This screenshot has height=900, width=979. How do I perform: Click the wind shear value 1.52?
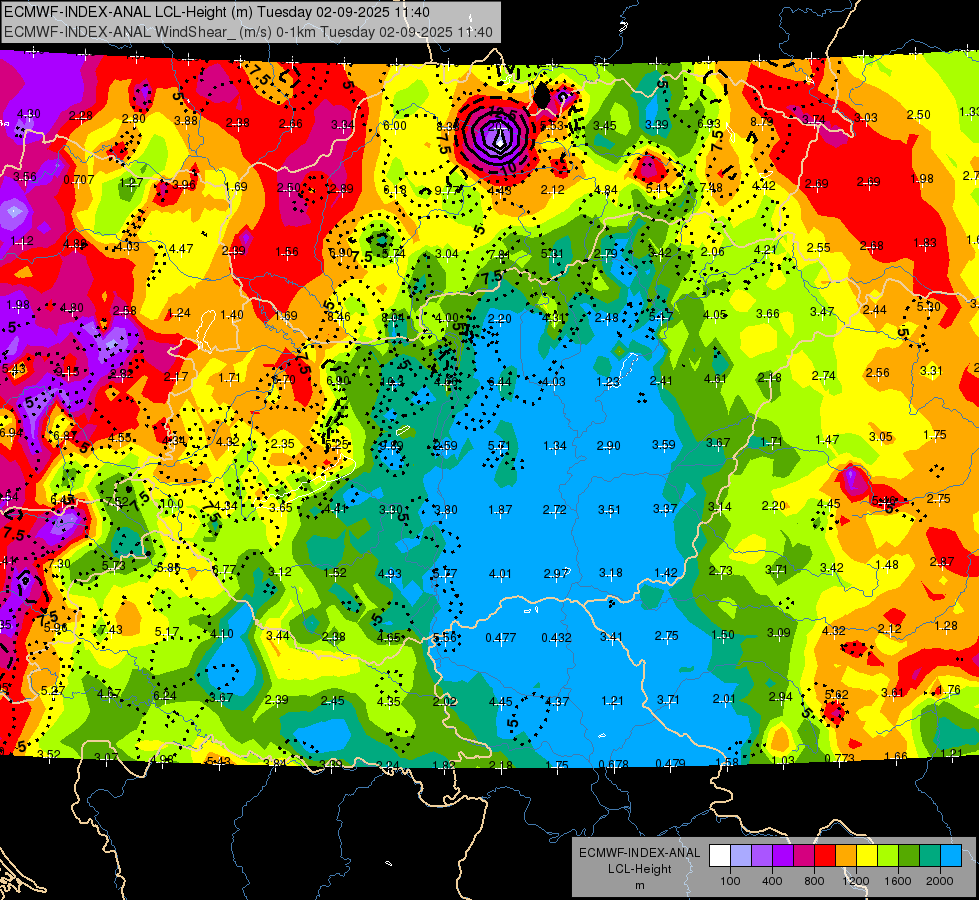(335, 572)
